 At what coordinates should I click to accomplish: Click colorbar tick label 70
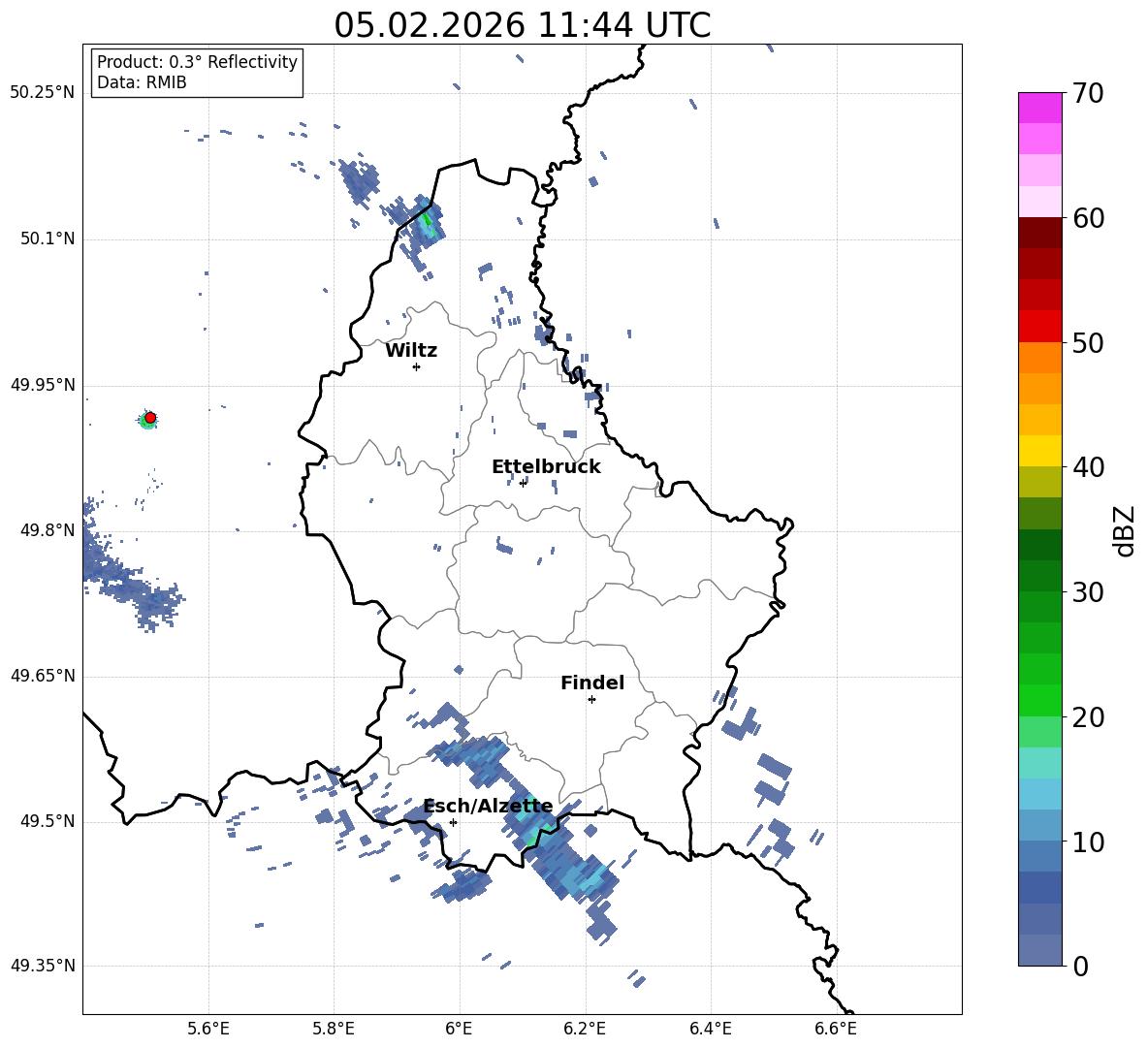point(1087,94)
